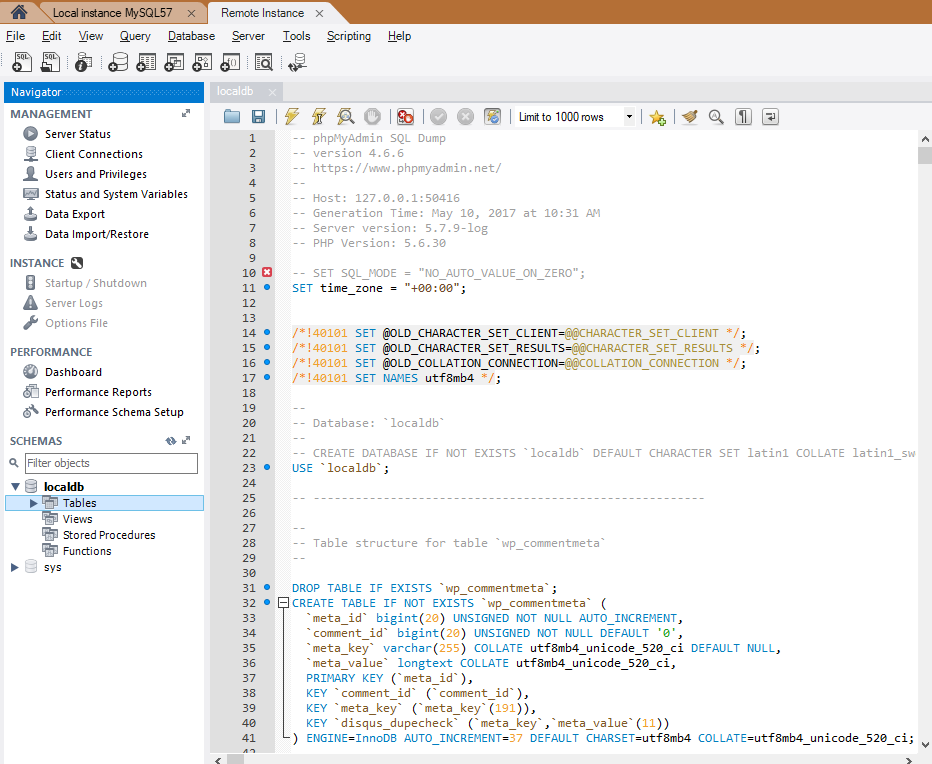Open the Query menu

[135, 36]
